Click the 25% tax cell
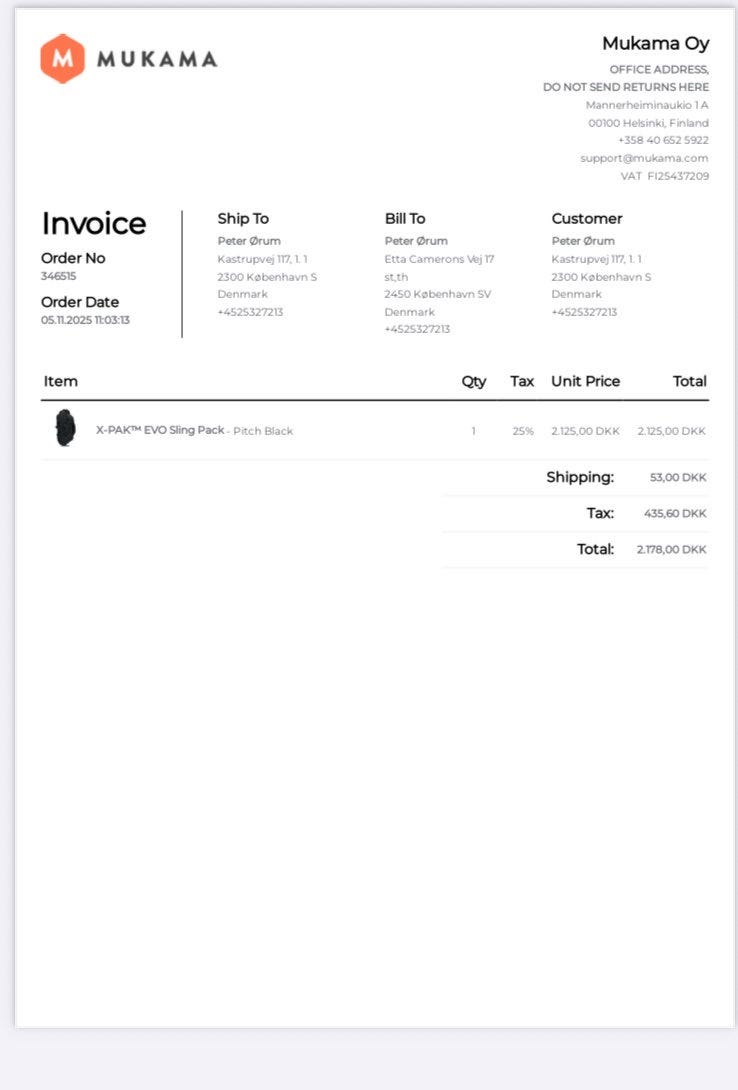738x1090 pixels. pyautogui.click(x=523, y=431)
